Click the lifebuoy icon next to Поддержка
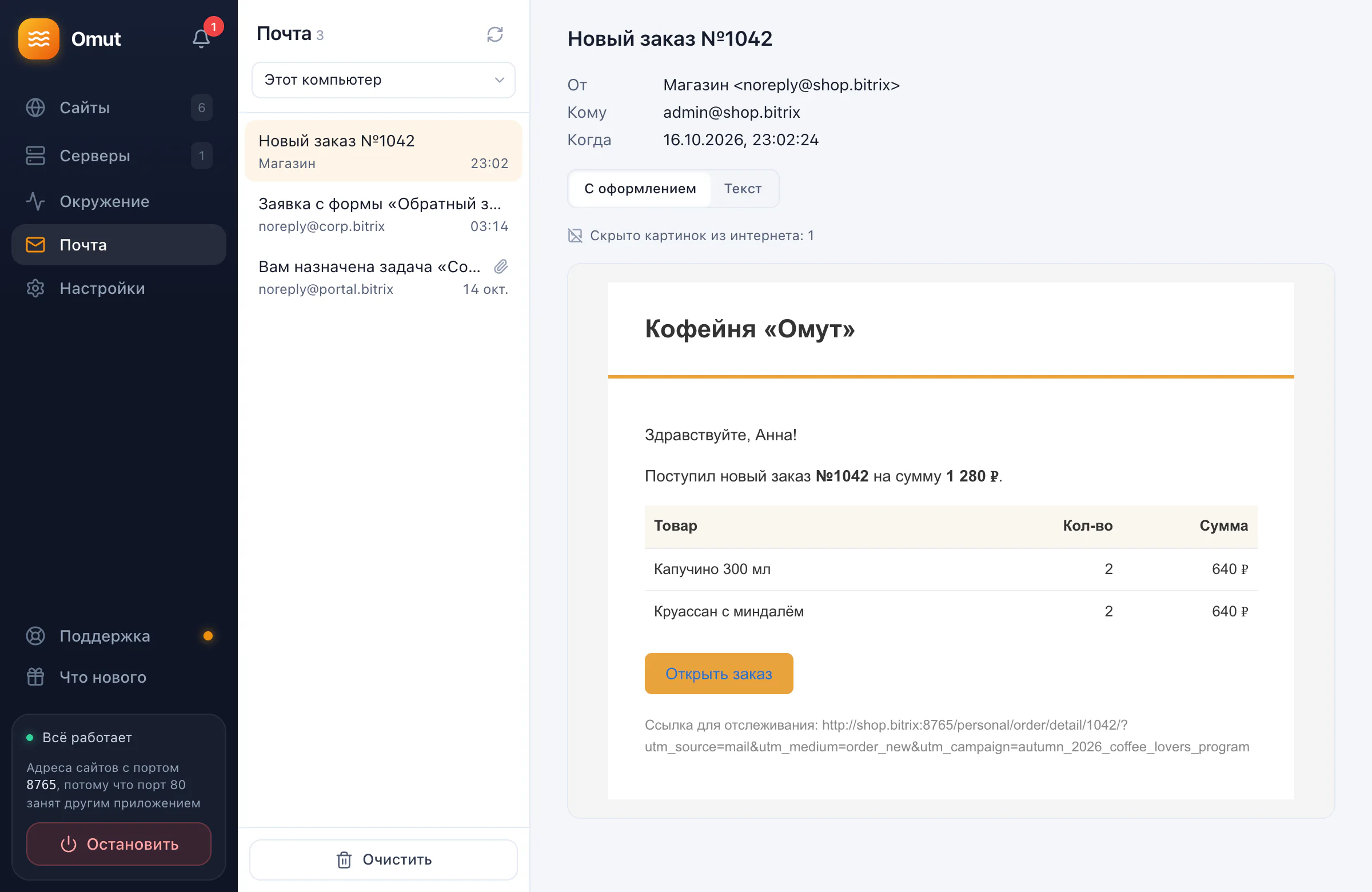 coord(36,636)
